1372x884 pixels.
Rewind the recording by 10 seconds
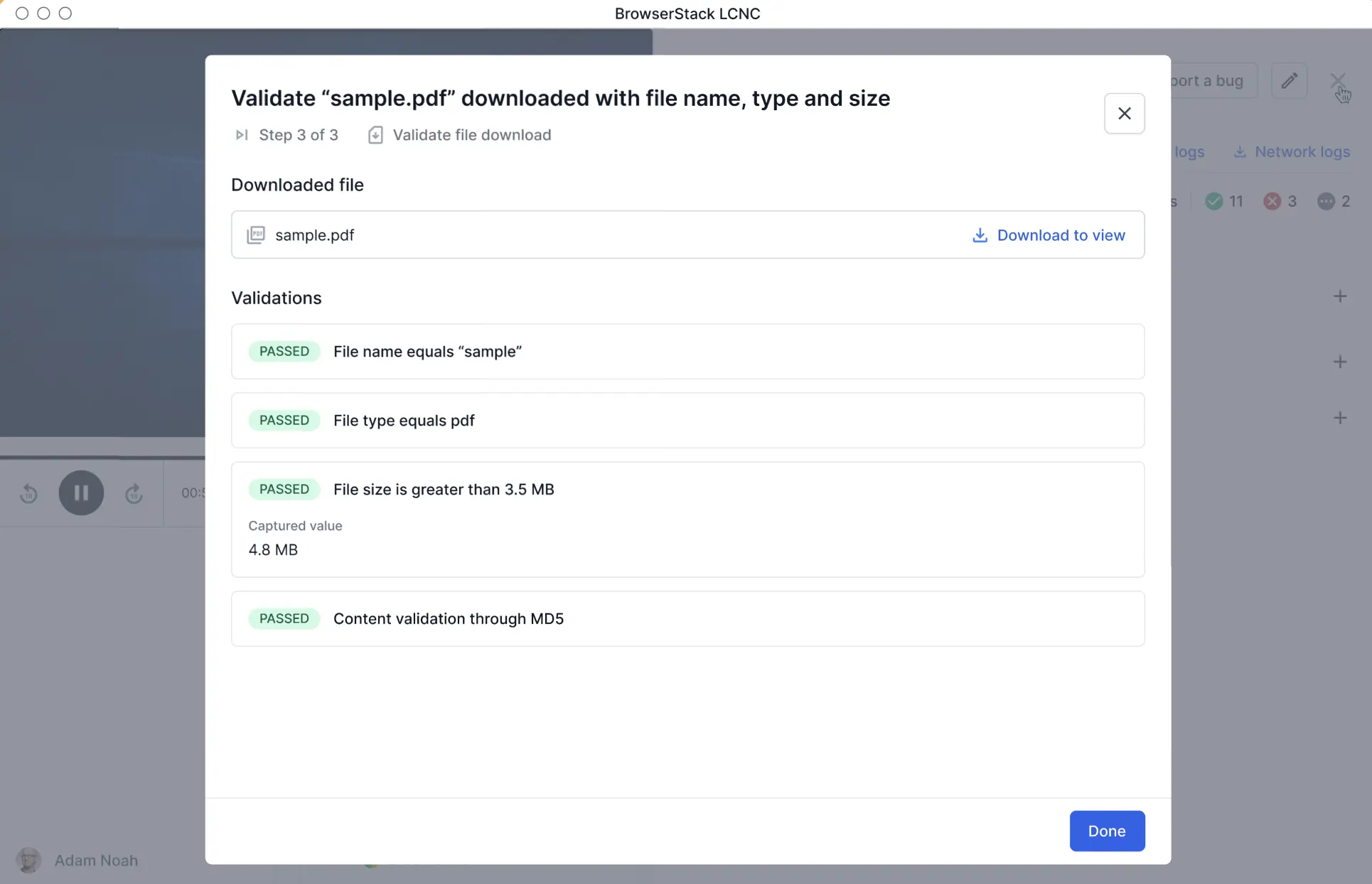pyautogui.click(x=28, y=492)
